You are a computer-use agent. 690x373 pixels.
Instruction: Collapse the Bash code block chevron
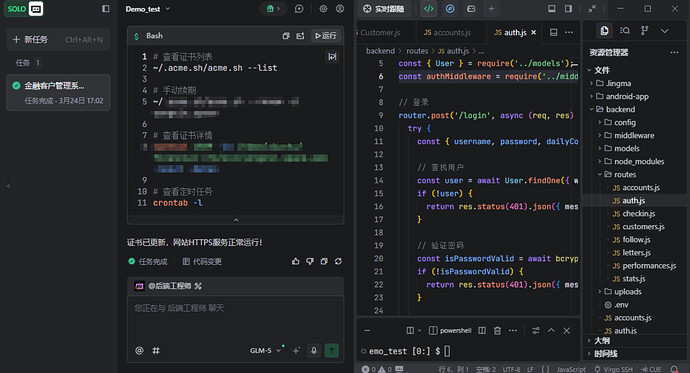point(236,219)
